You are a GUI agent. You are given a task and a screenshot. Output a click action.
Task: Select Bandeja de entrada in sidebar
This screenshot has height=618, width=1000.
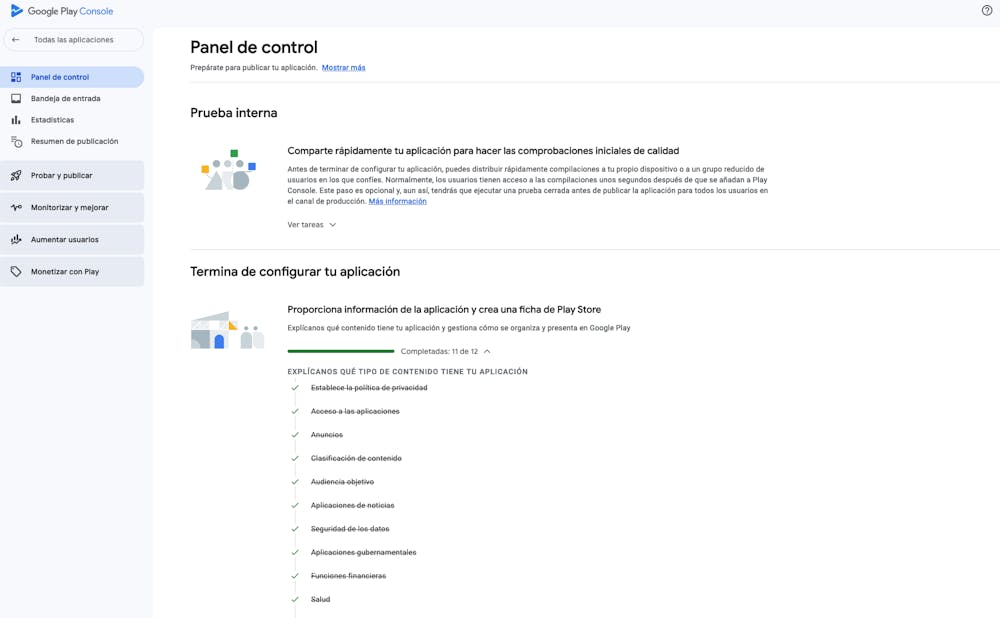coord(65,99)
